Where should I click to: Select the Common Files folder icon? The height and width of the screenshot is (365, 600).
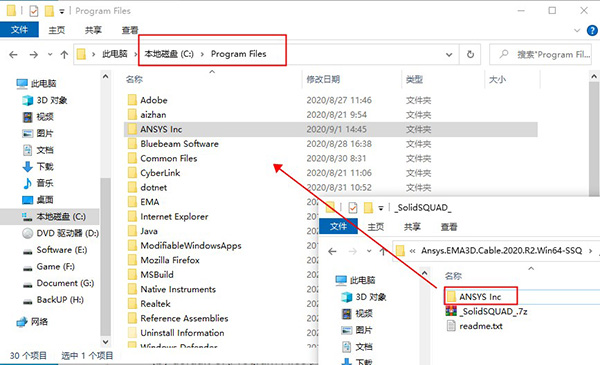click(x=132, y=158)
